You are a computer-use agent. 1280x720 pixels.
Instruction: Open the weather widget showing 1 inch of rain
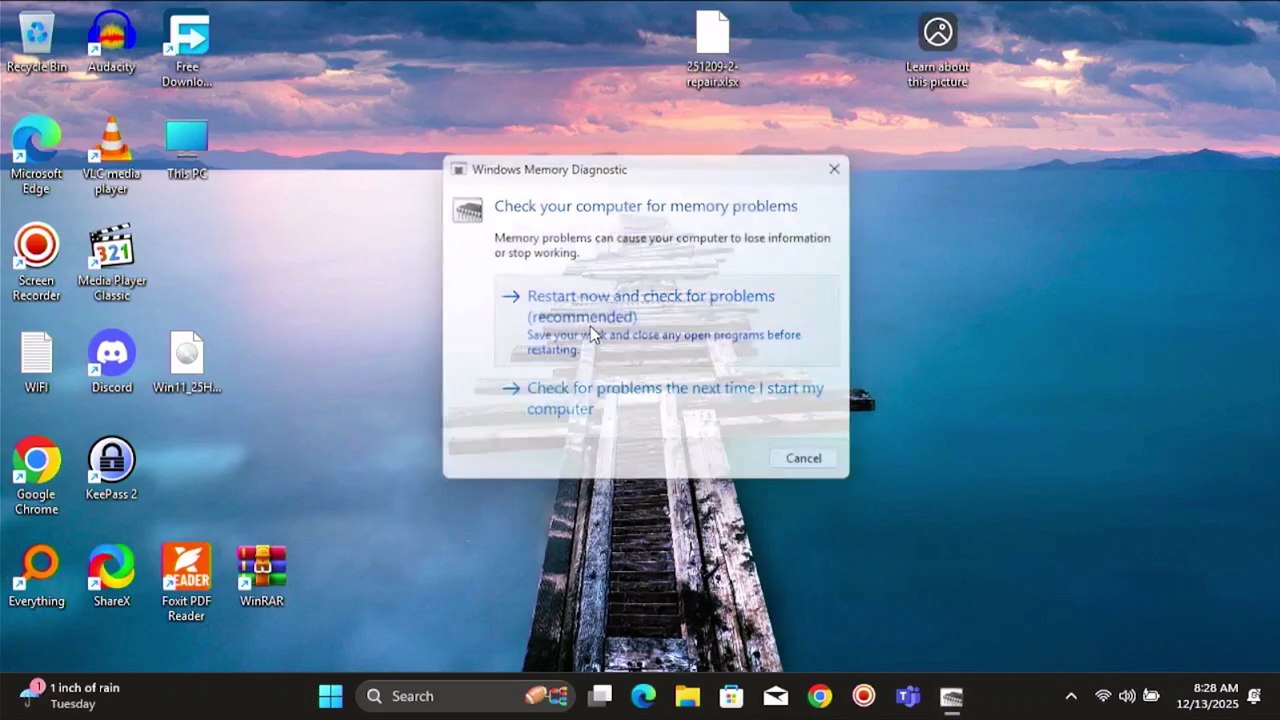[x=71, y=696]
